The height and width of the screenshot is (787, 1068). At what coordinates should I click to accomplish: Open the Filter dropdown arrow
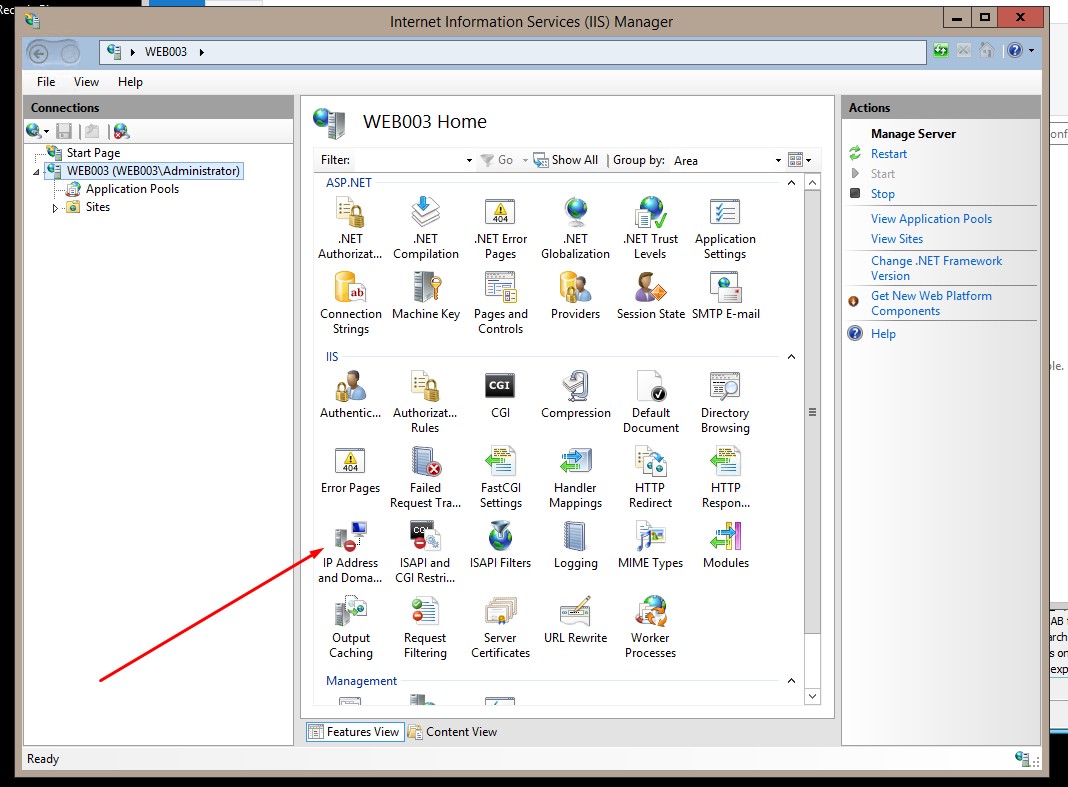coord(469,160)
